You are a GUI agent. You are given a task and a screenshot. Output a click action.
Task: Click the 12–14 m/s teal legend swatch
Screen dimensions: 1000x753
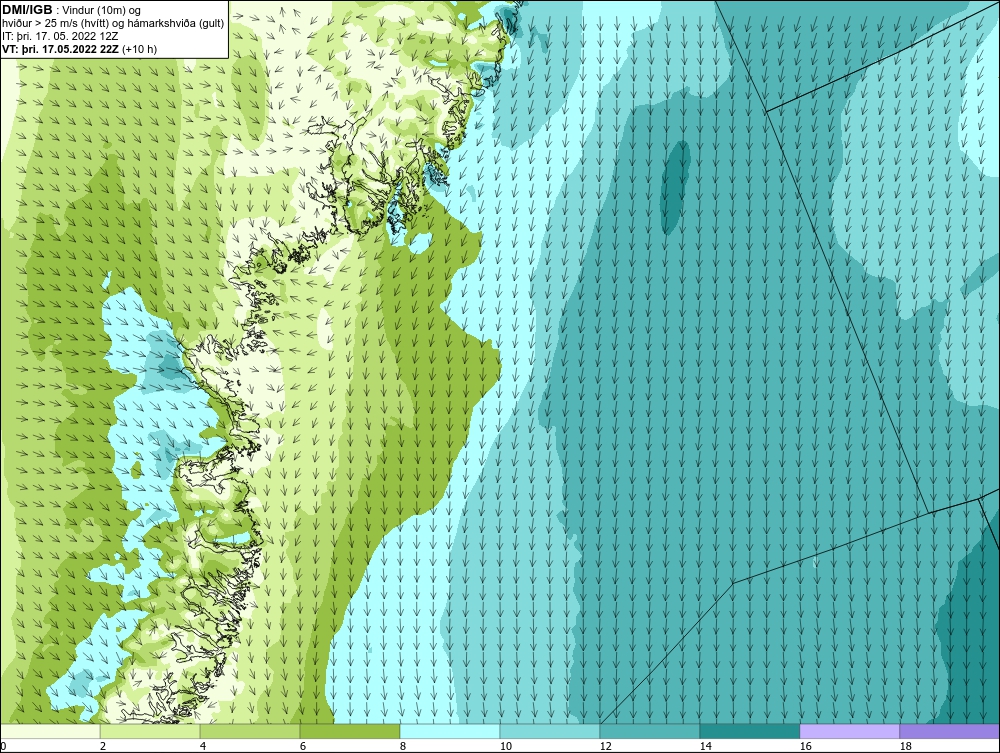click(x=650, y=731)
